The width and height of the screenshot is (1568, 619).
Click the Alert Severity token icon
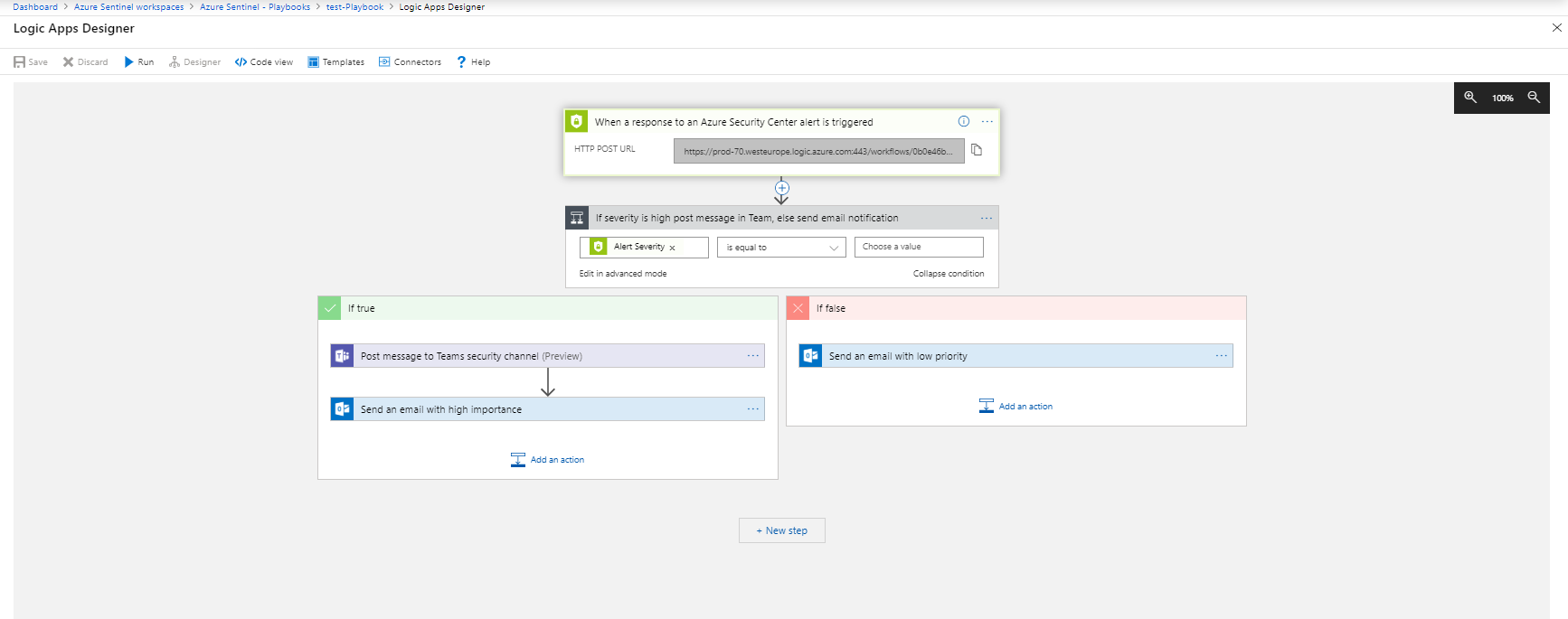599,247
